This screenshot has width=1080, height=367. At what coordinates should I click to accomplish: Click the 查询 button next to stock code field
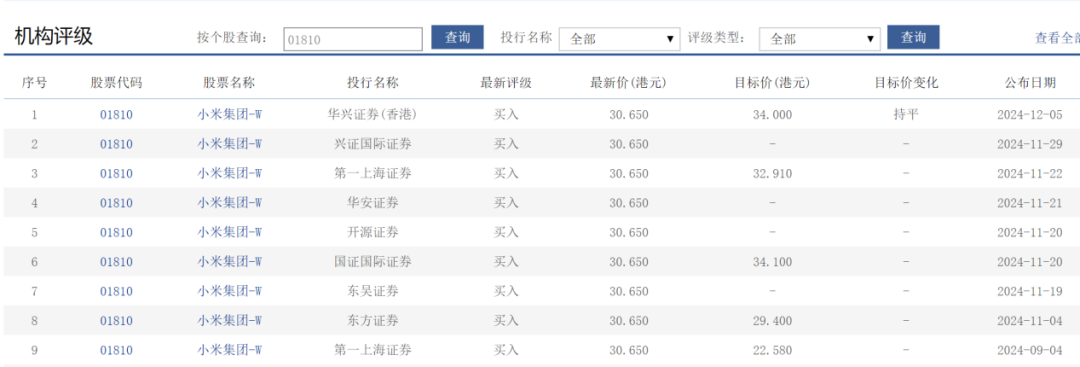pos(457,38)
